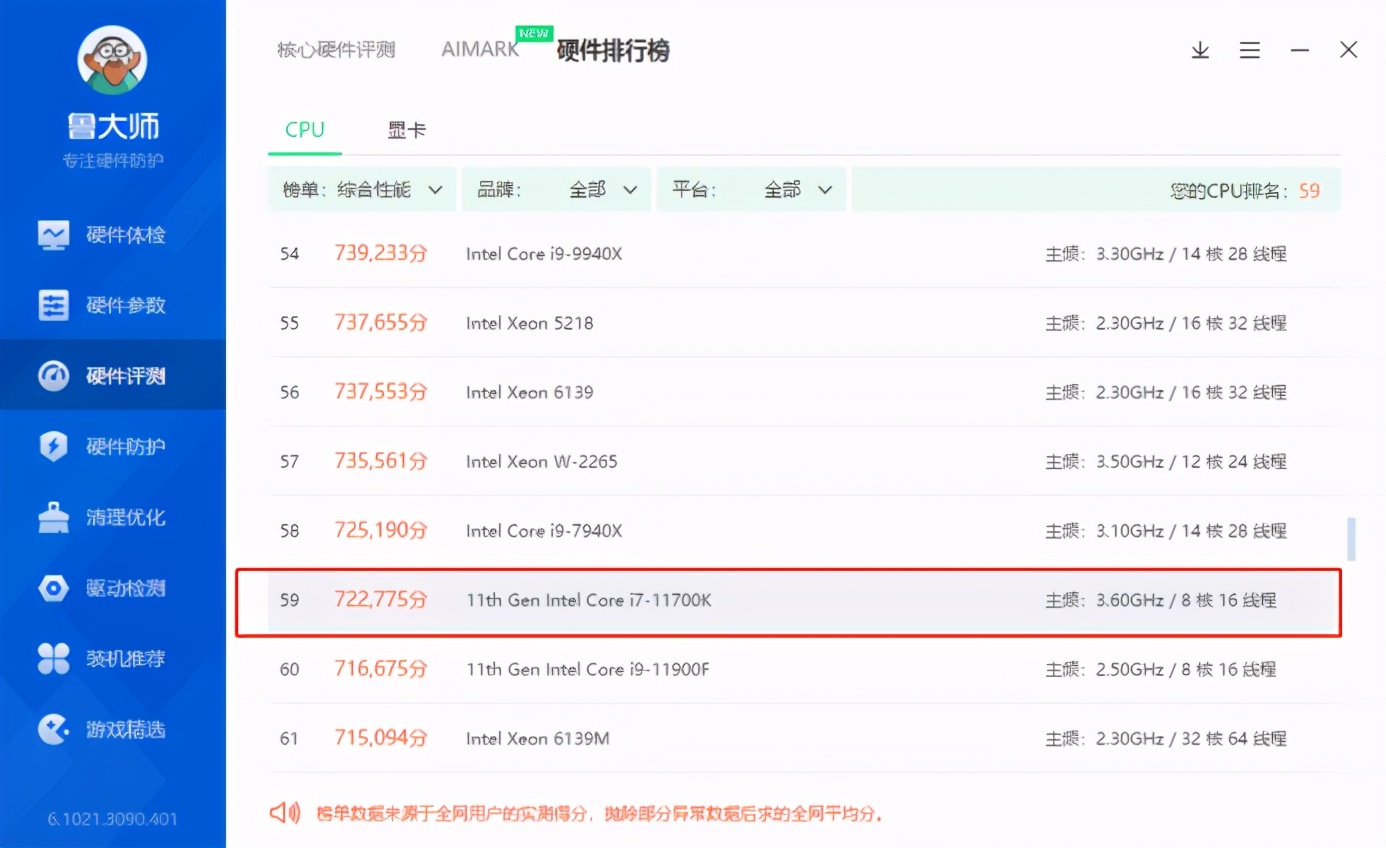1386x848 pixels.
Task: Select the Intel Xeon W-2265 row
Action: (x=804, y=461)
